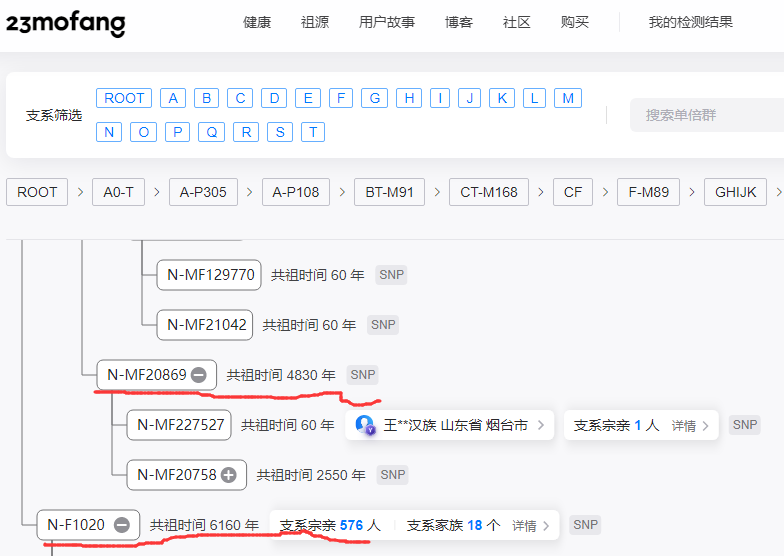Jump to A-P305 breadcrumb node
The width and height of the screenshot is (784, 556).
(204, 192)
